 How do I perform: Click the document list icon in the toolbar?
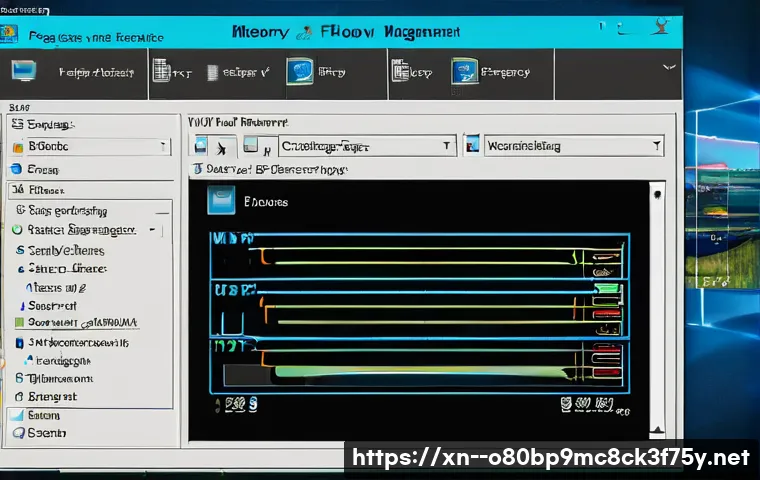(212, 72)
